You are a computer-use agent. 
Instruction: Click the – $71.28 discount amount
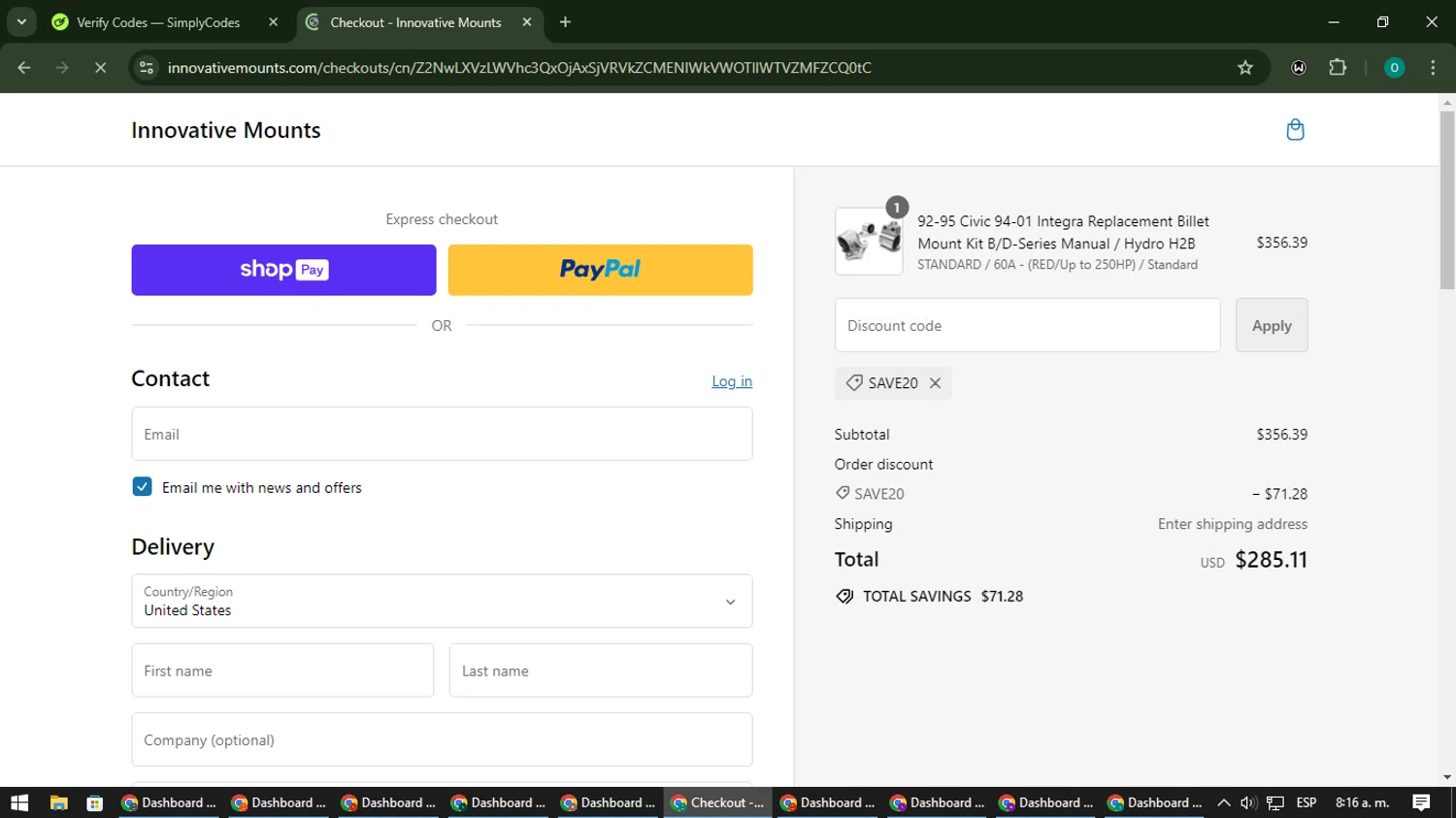(1279, 494)
